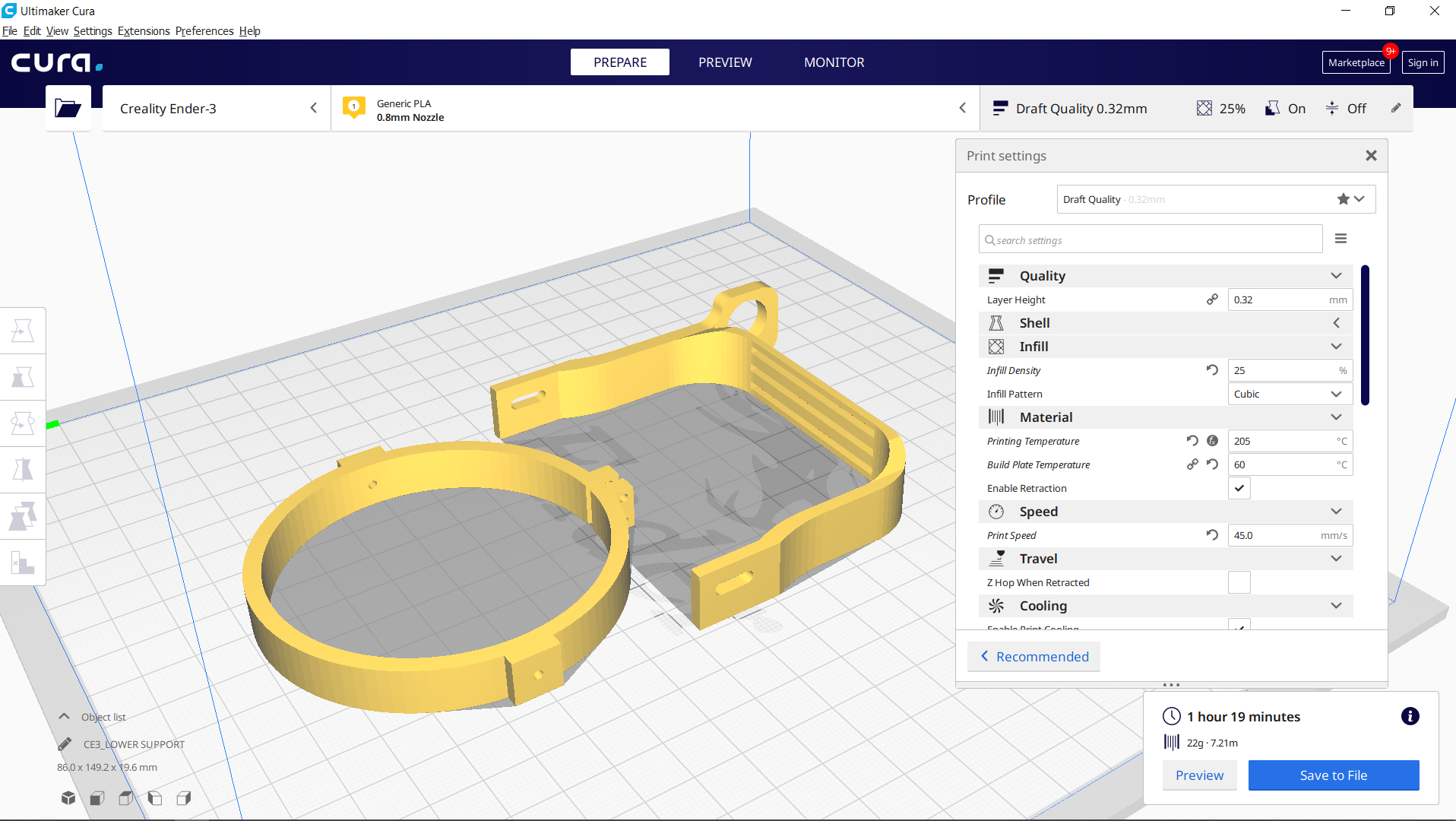The image size is (1456, 821).
Task: Switch to front view cube icon
Action: pos(97,798)
